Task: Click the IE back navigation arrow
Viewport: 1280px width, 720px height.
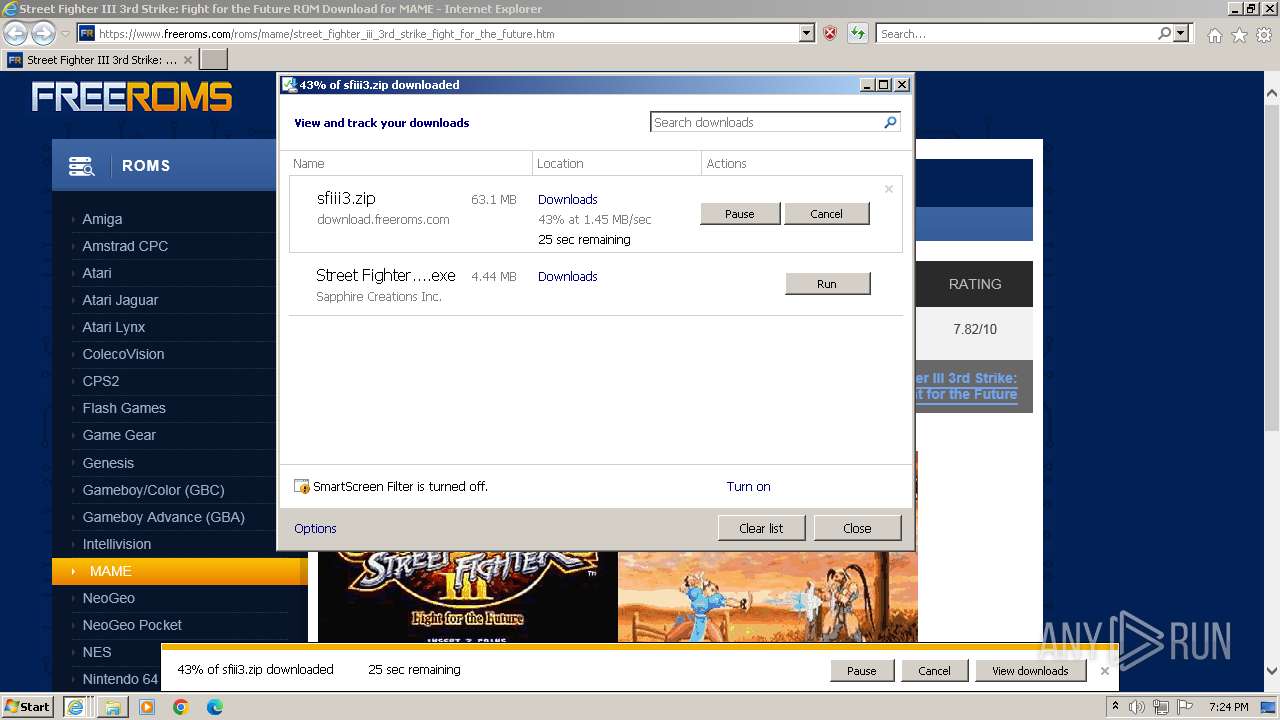Action: point(16,34)
